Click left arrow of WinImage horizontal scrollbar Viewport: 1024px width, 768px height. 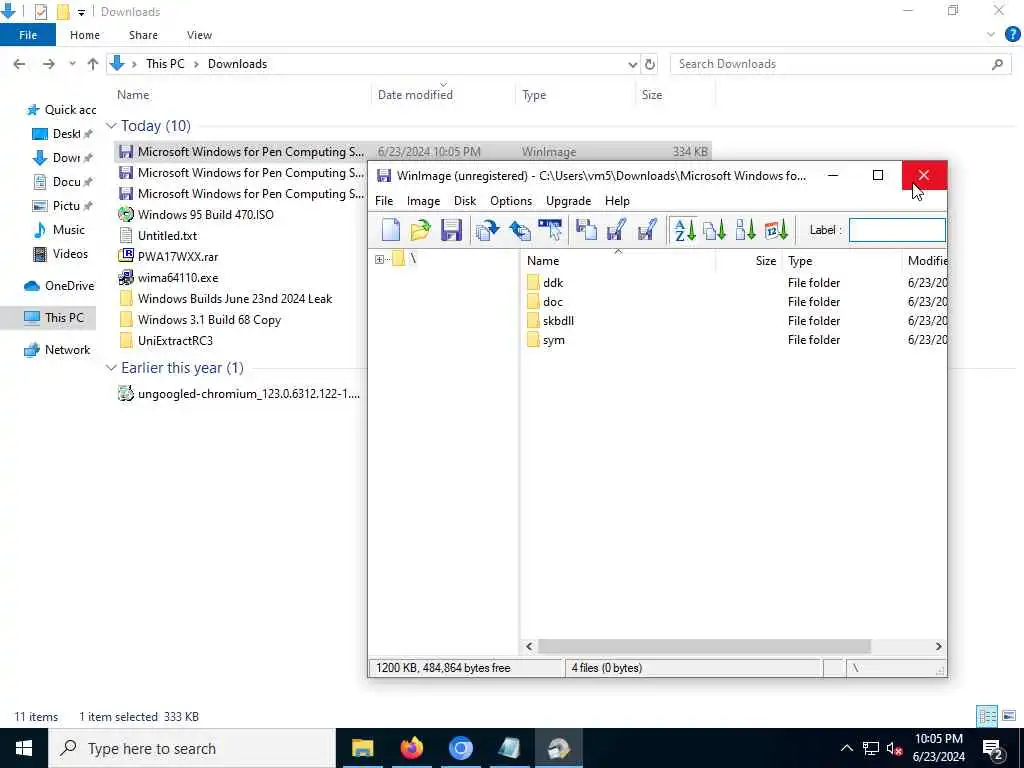[529, 646]
